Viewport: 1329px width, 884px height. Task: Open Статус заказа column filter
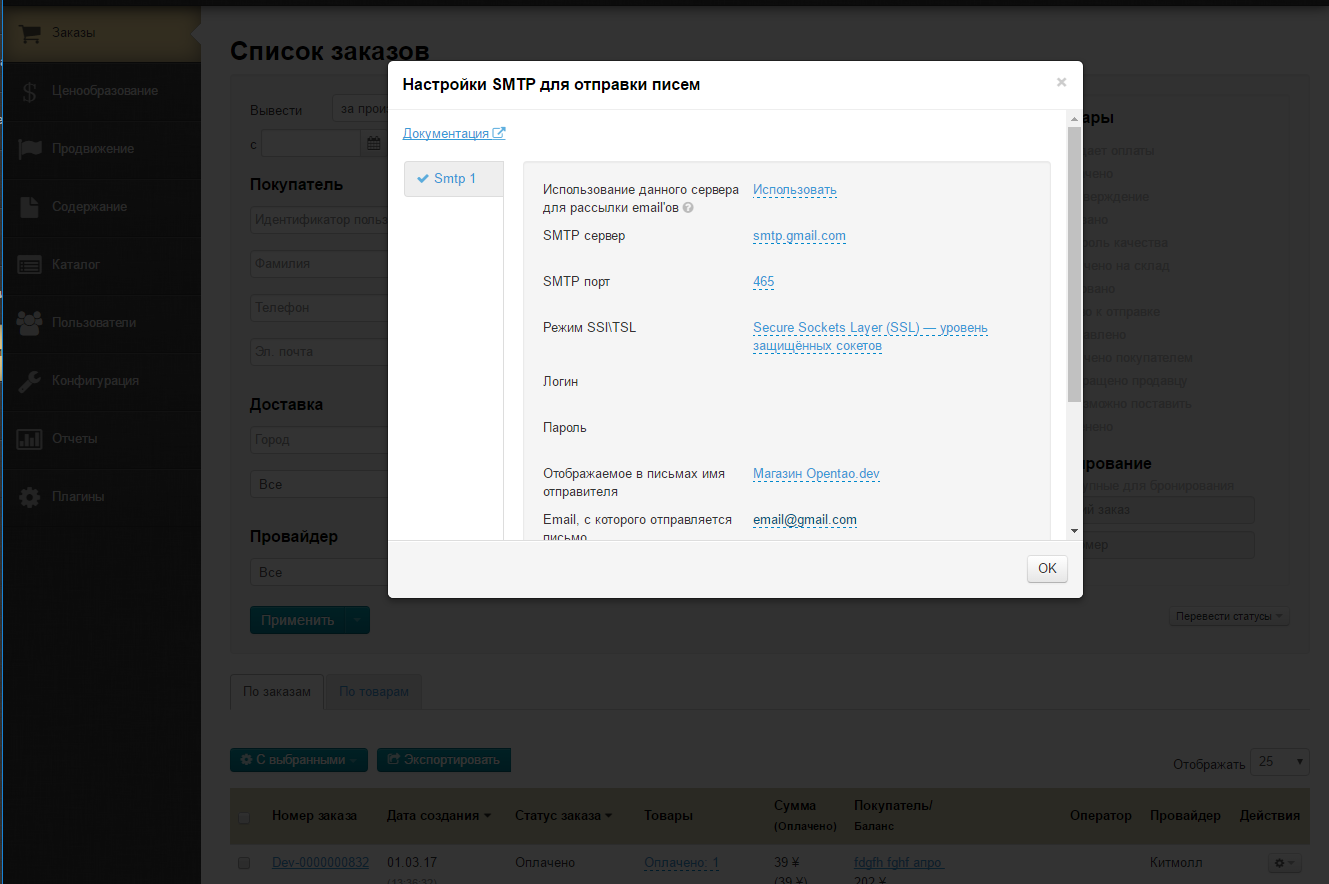pos(564,816)
